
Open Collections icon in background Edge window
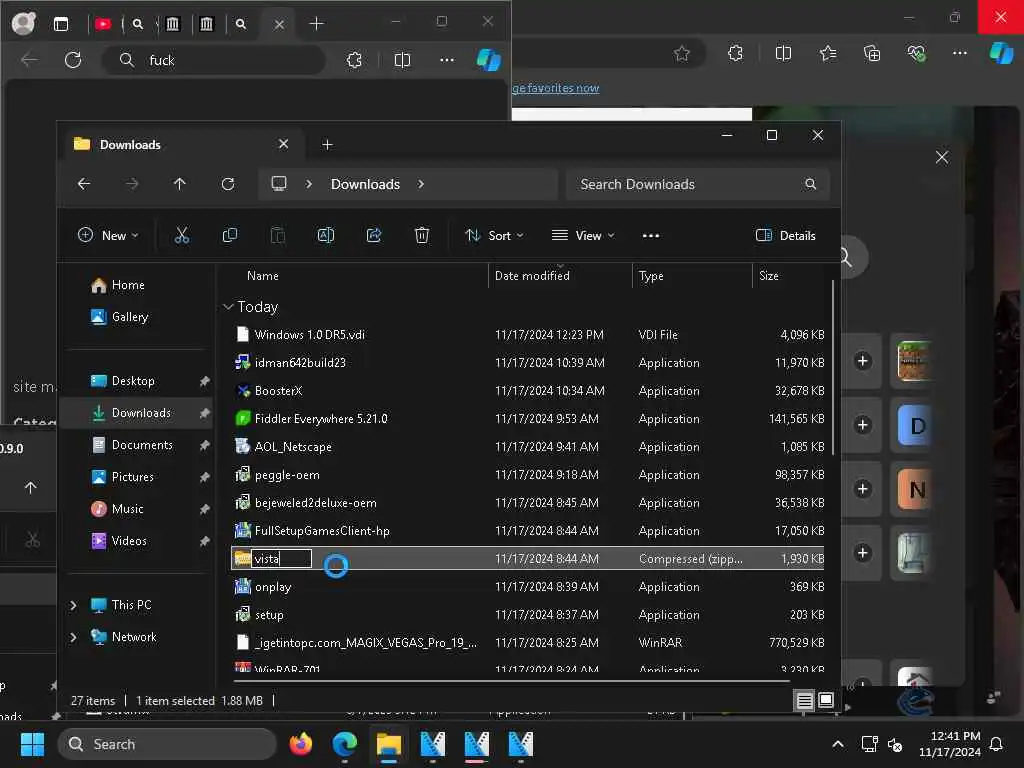(x=872, y=54)
